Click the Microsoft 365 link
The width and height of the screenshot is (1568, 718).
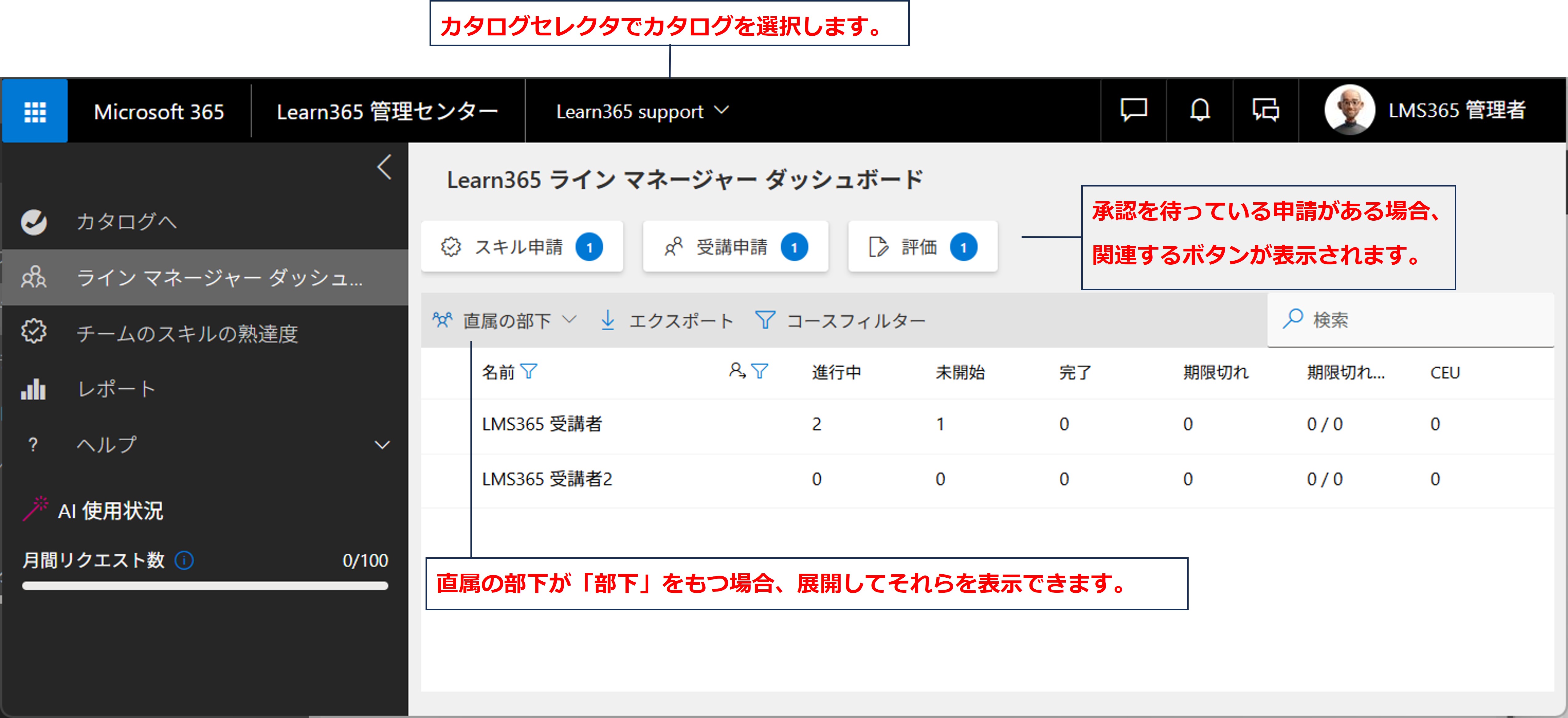159,111
